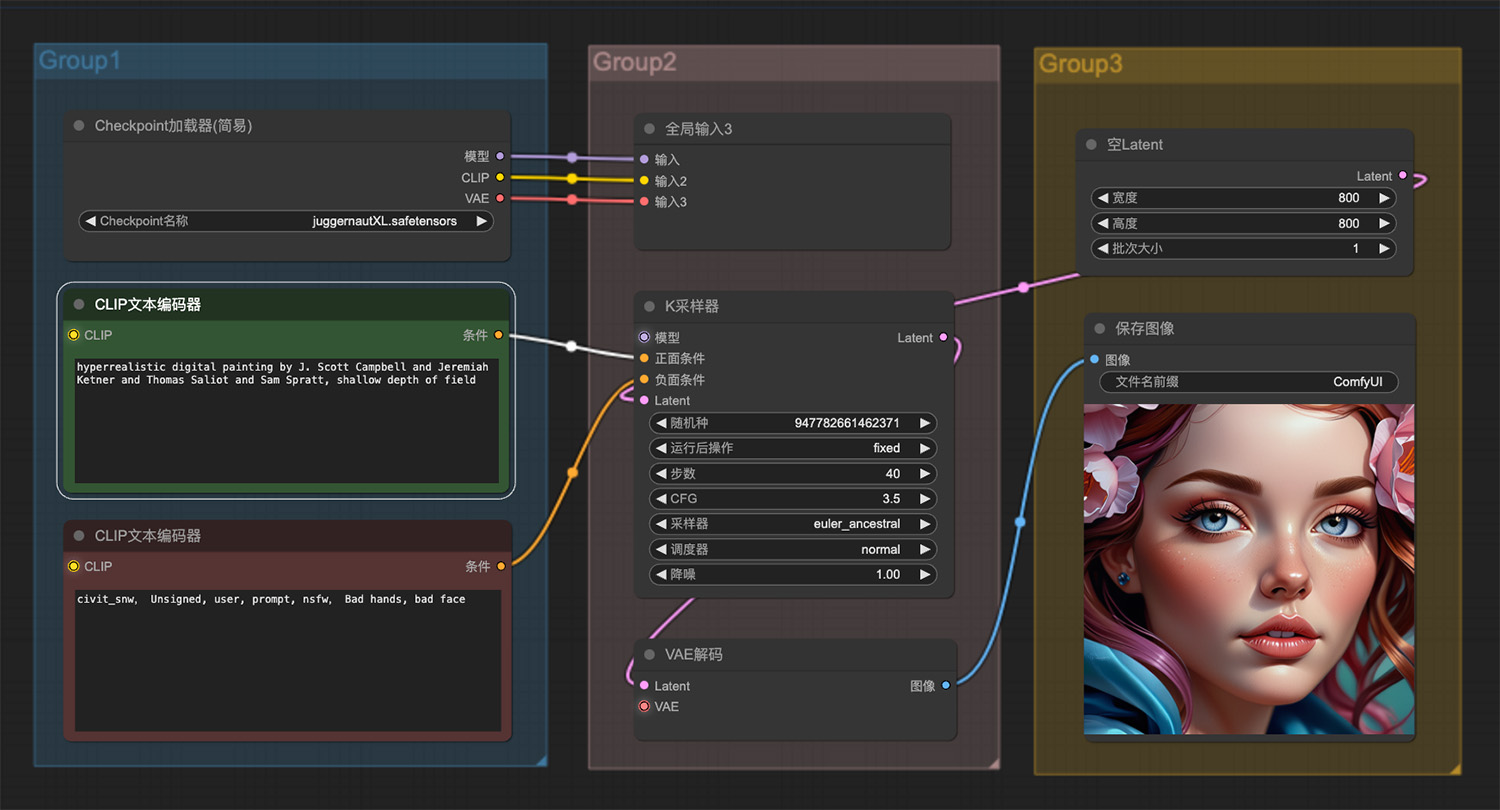Collapse the VAE解码 node via its title dot
Image resolution: width=1500 pixels, height=810 pixels.
click(x=650, y=654)
